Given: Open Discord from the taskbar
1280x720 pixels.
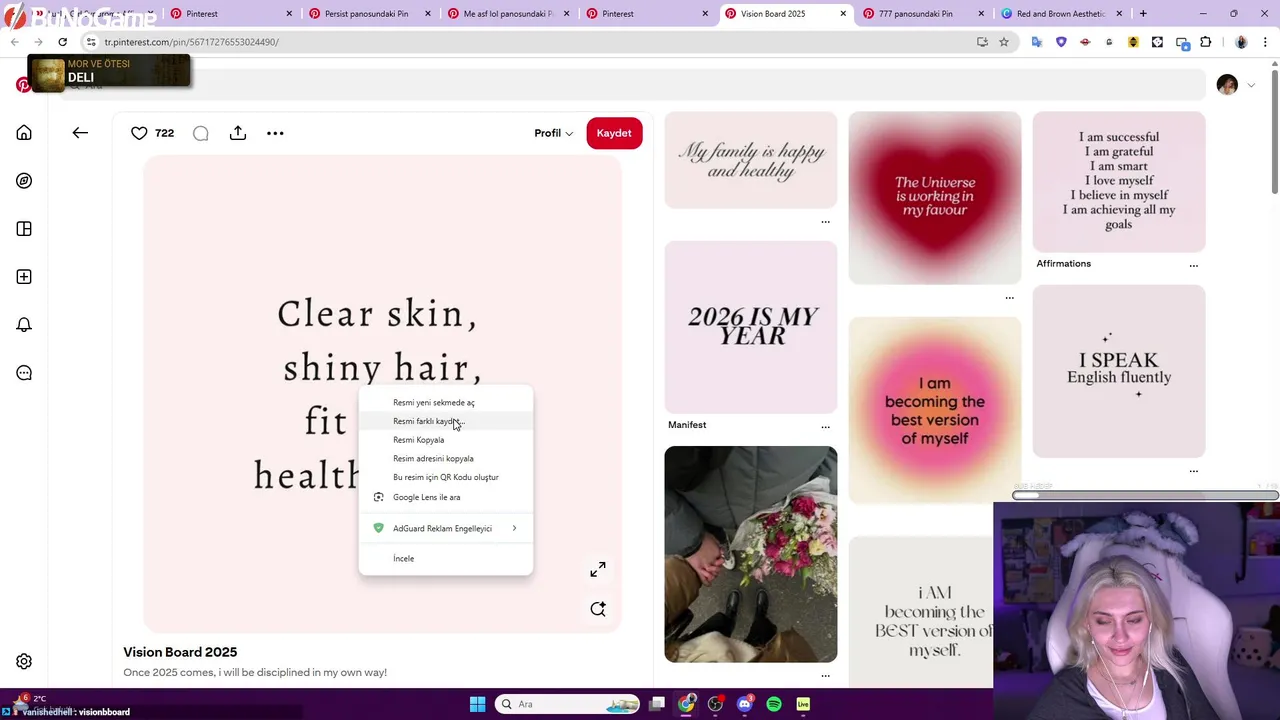Looking at the screenshot, I should click(x=744, y=704).
